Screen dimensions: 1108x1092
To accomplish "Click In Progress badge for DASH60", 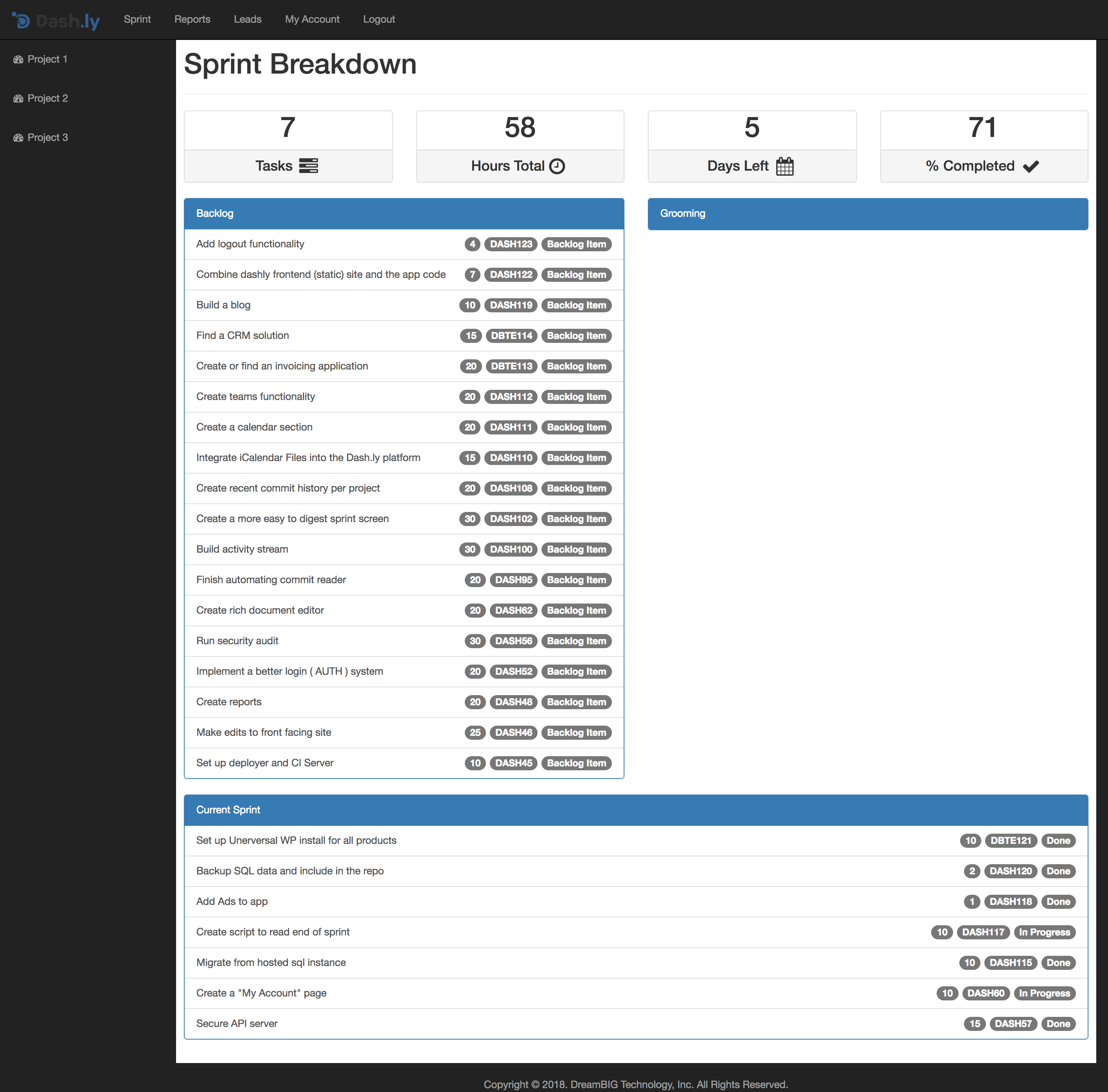I will click(x=1044, y=993).
